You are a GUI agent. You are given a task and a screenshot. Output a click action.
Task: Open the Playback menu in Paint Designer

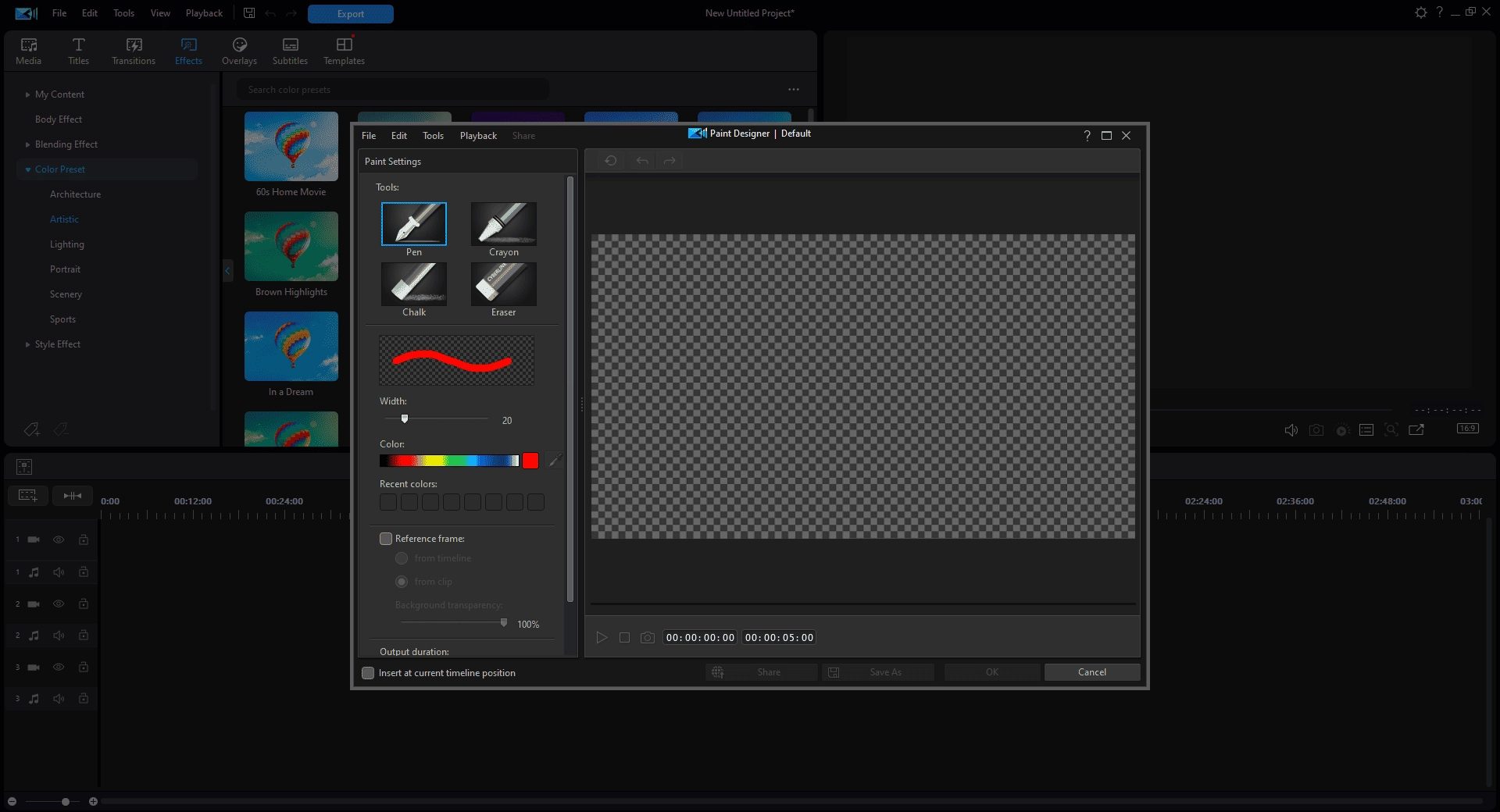[478, 136]
